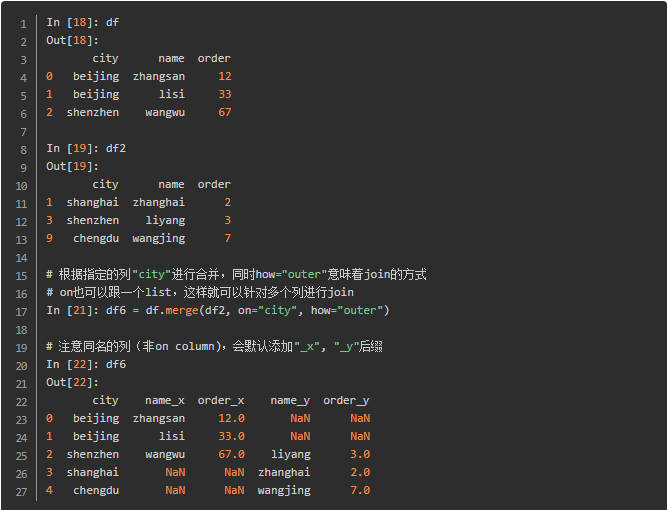Screen dimensions: 669x510
Task: Click 'lisi' in the Out[18] table
Action: 172,94
